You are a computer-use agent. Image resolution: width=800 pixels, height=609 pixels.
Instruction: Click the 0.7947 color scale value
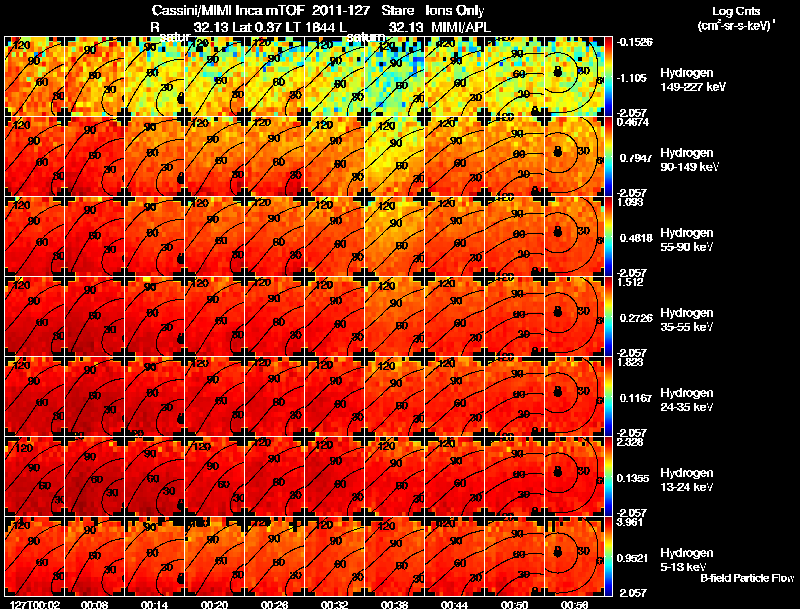point(636,158)
